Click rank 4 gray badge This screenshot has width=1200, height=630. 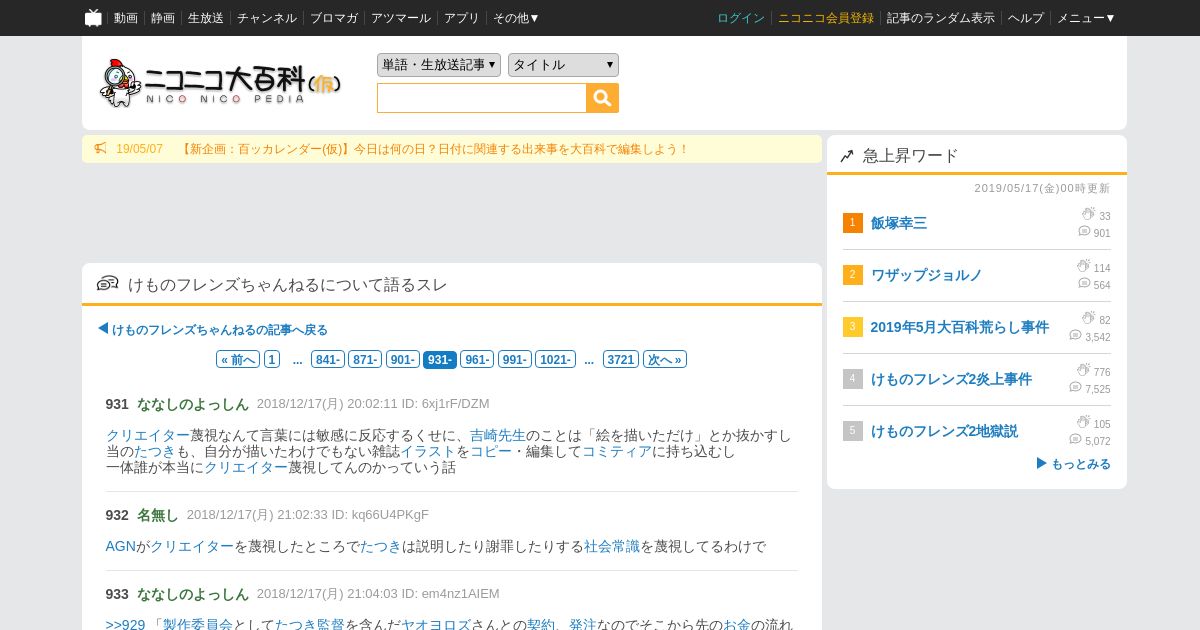[x=852, y=379]
